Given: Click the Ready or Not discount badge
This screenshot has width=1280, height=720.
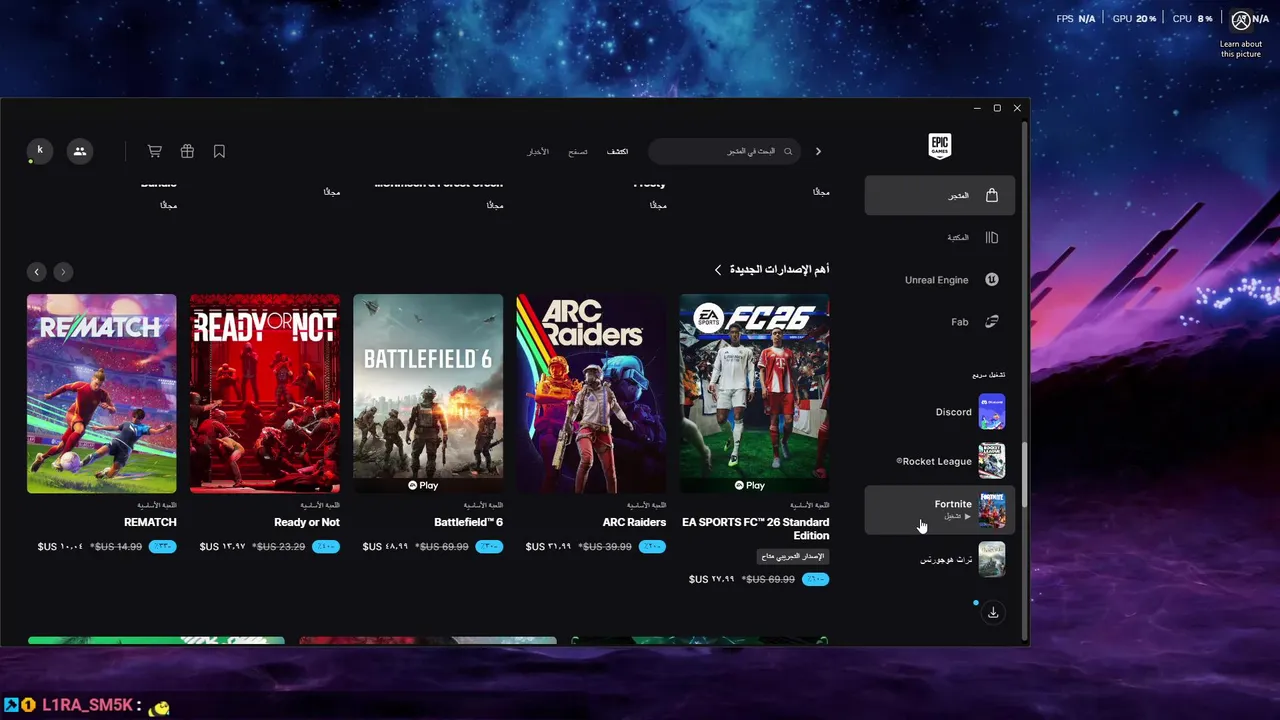Looking at the screenshot, I should coord(326,547).
